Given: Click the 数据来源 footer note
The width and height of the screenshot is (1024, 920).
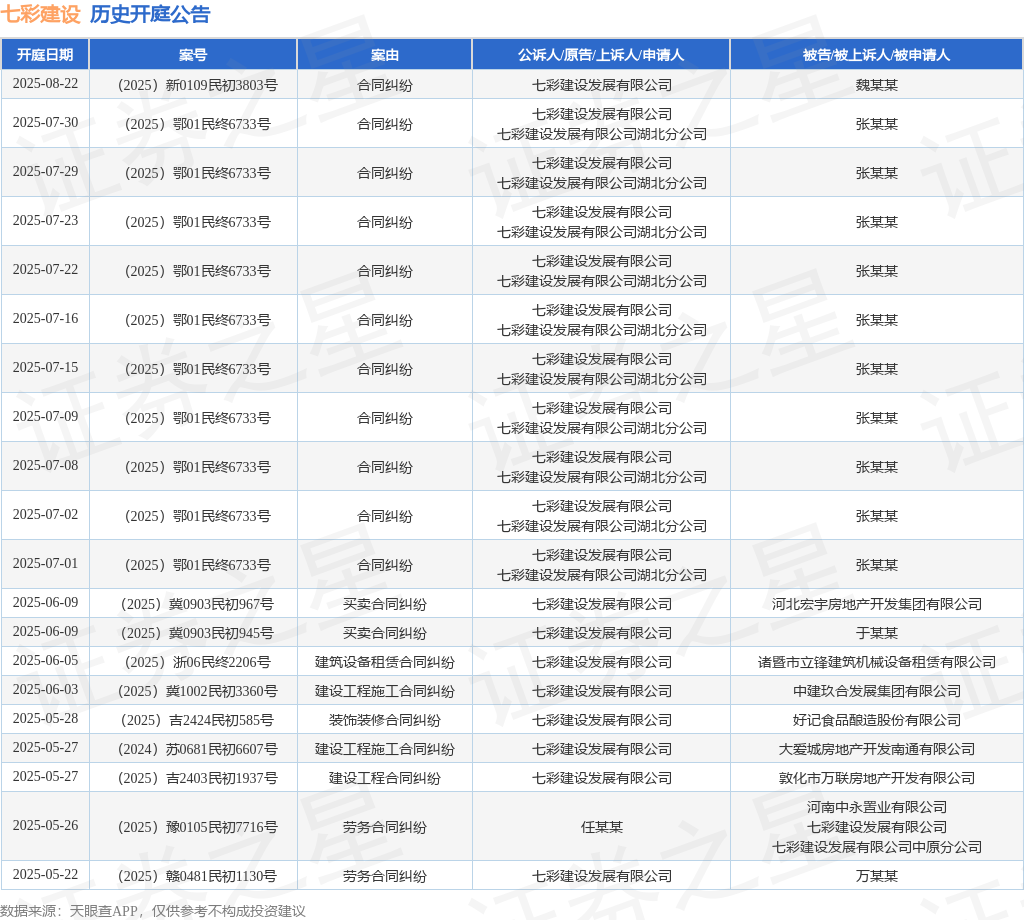Looking at the screenshot, I should pyautogui.click(x=153, y=911).
